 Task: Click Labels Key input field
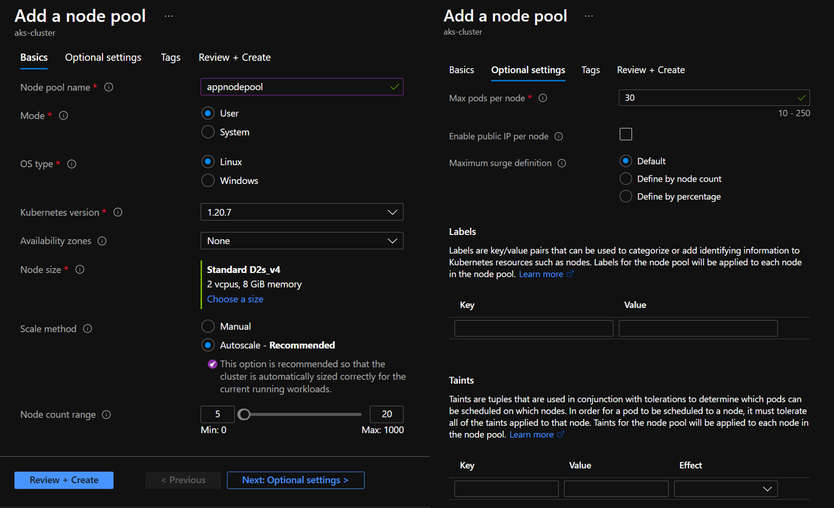(533, 328)
